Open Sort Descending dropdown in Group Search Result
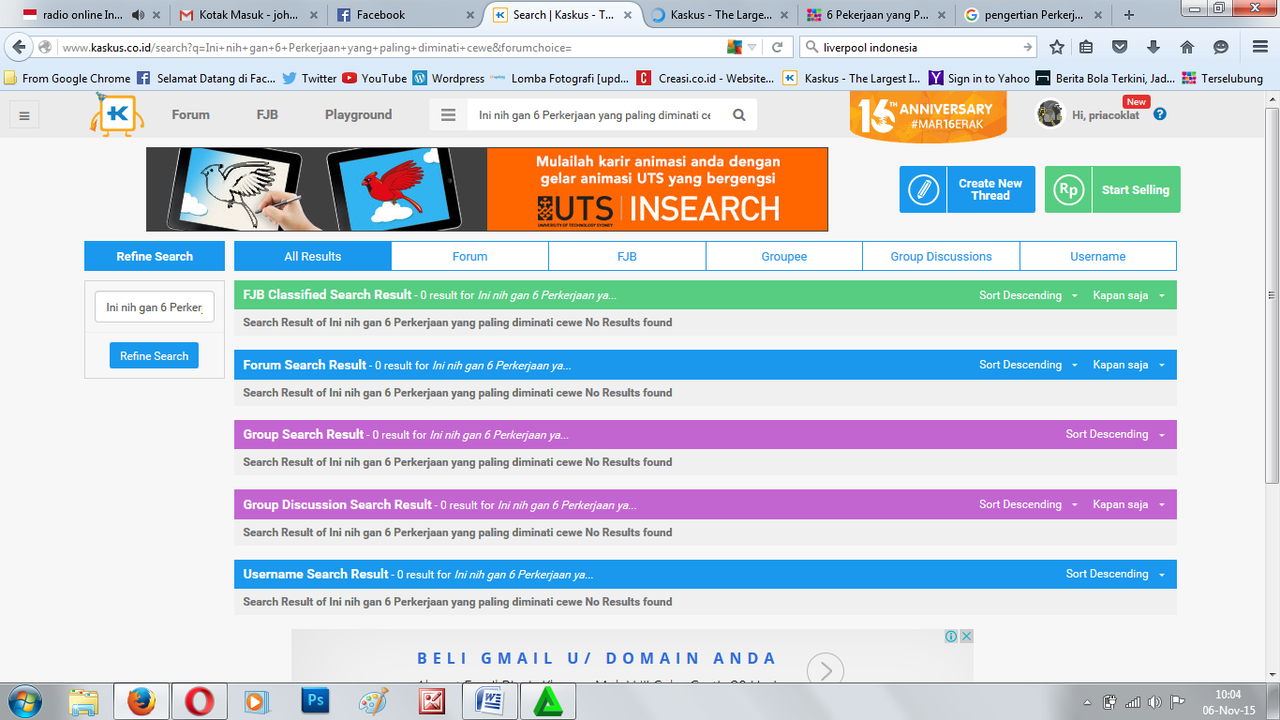This screenshot has width=1280, height=720. coord(1115,434)
